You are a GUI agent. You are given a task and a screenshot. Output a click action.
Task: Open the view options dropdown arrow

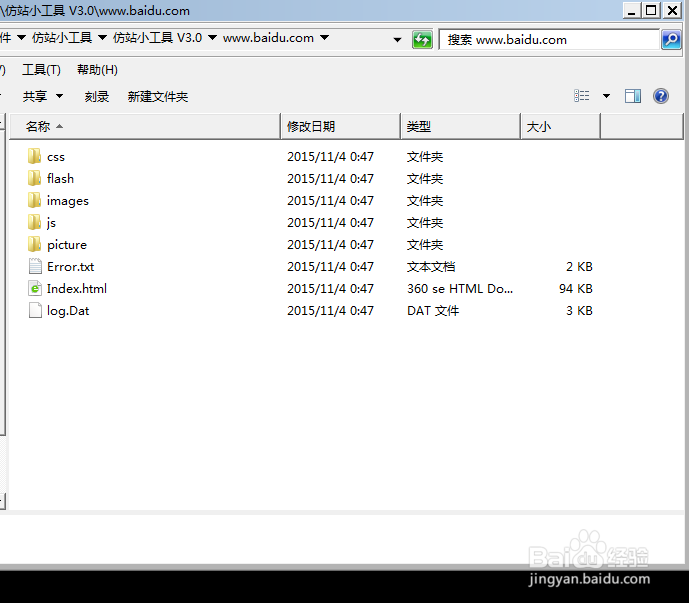coord(606,96)
